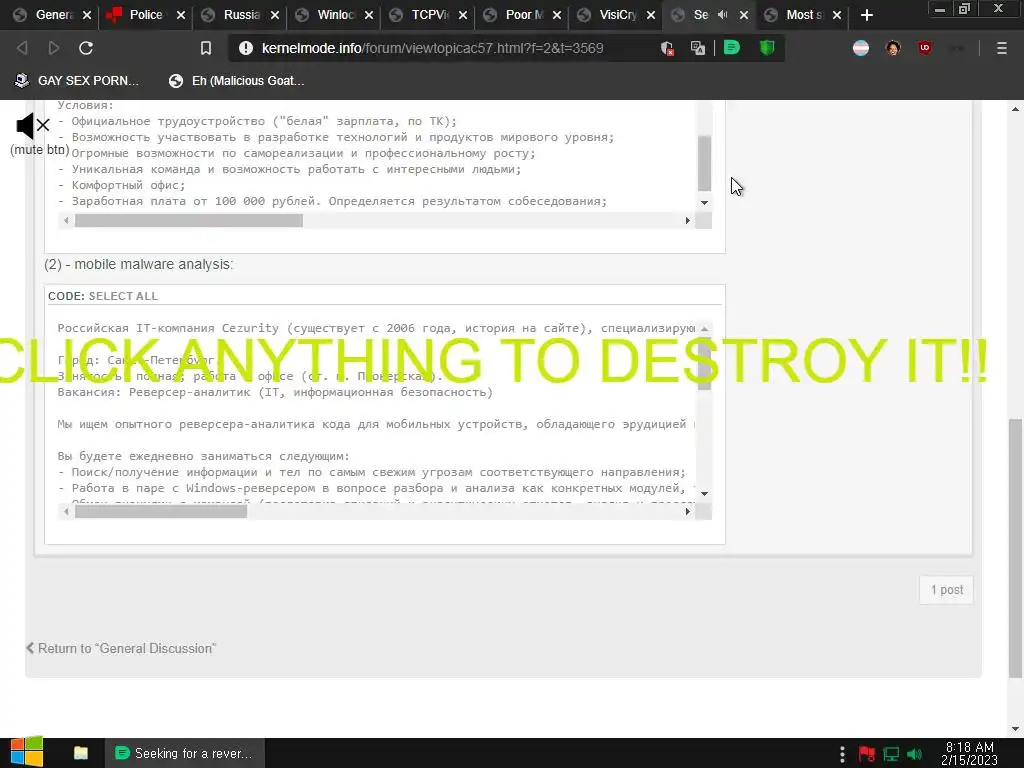Screen dimensions: 1024x768
Task: Open the green shield icon in the address bar
Action: 767,48
